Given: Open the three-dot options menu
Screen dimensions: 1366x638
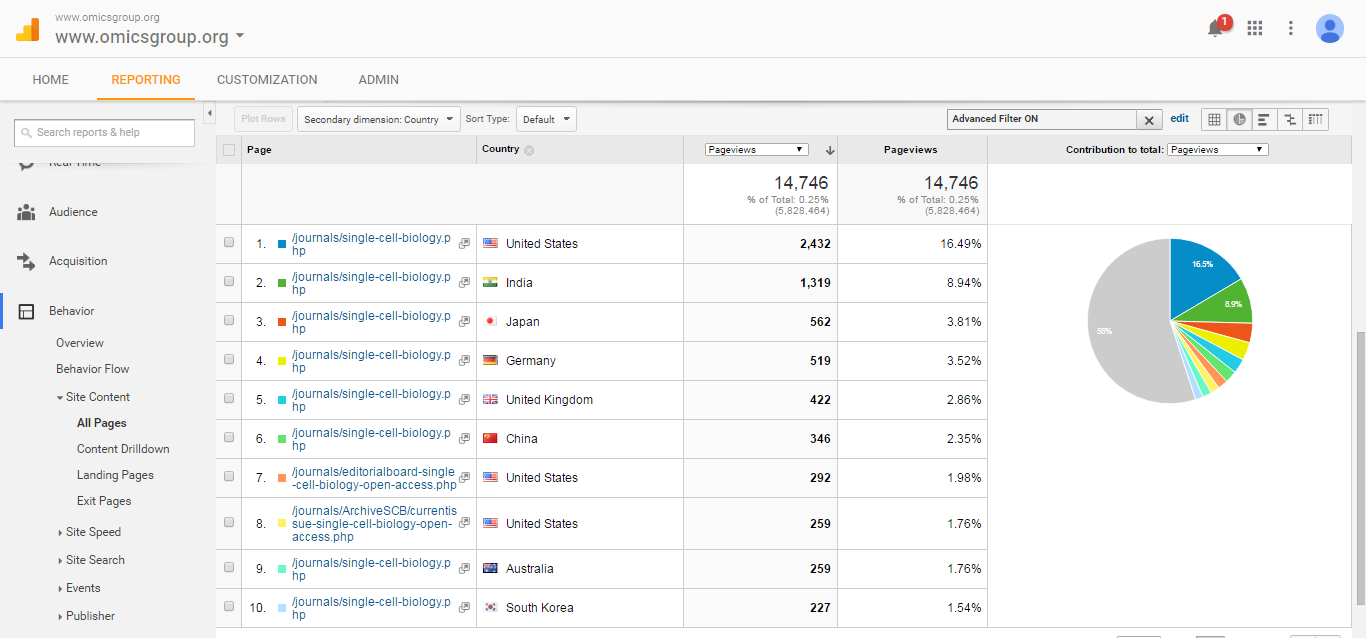Looking at the screenshot, I should (x=1291, y=28).
